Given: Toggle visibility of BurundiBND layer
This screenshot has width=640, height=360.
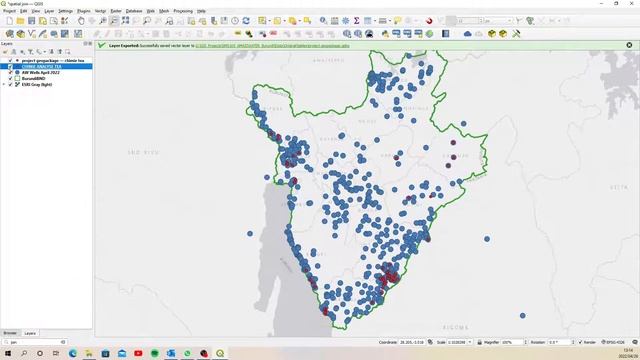Looking at the screenshot, I should click(10, 78).
